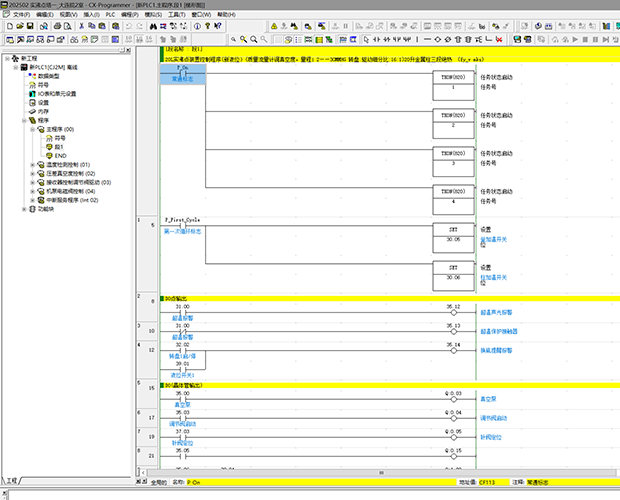The image size is (620, 500).
Task: Select the 内存 memory tree item
Action: (x=43, y=111)
